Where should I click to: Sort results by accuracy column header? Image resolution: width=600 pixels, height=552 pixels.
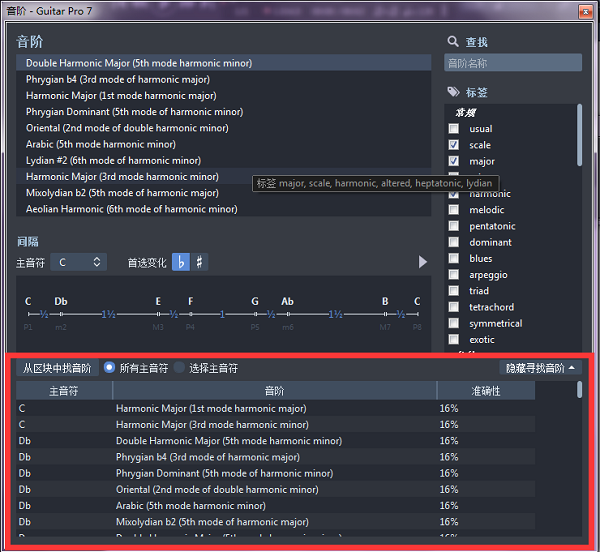click(486, 391)
